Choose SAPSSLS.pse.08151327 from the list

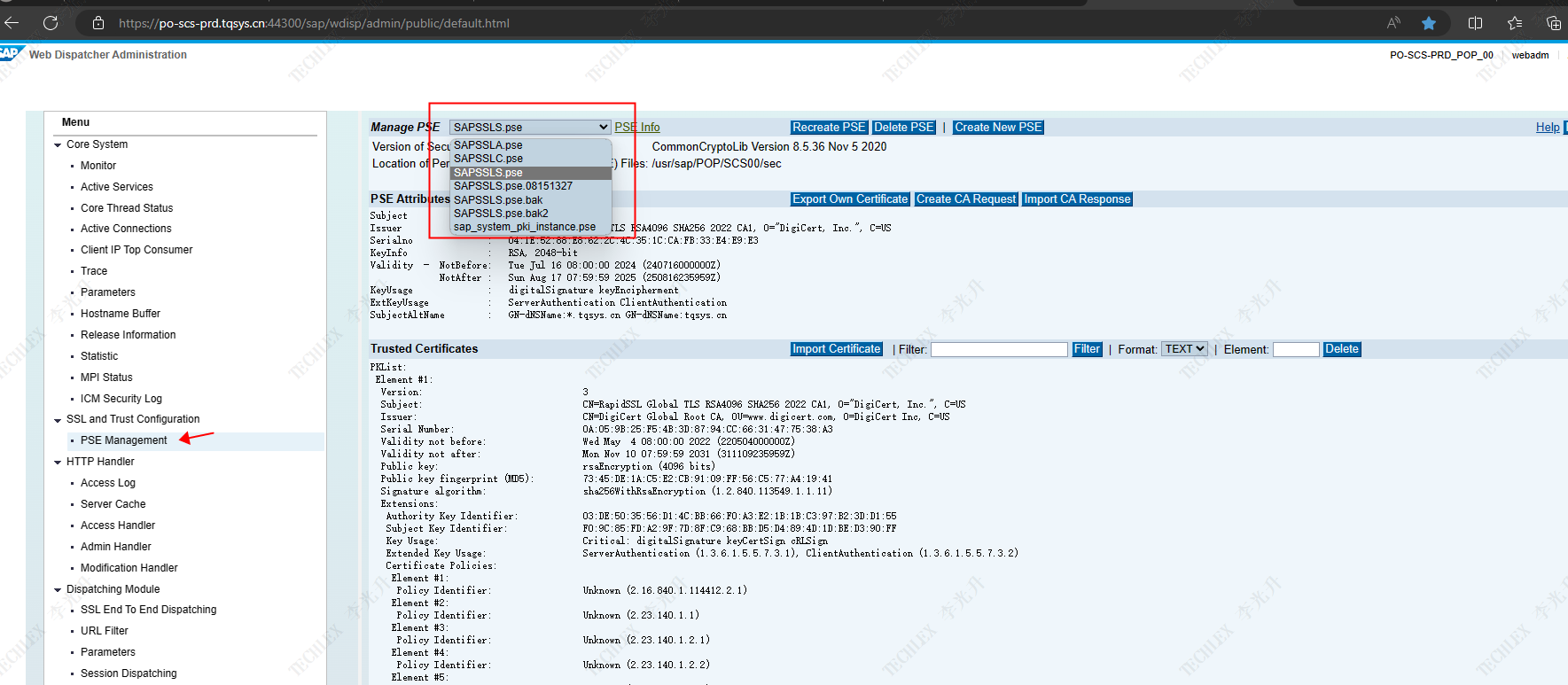(x=512, y=186)
